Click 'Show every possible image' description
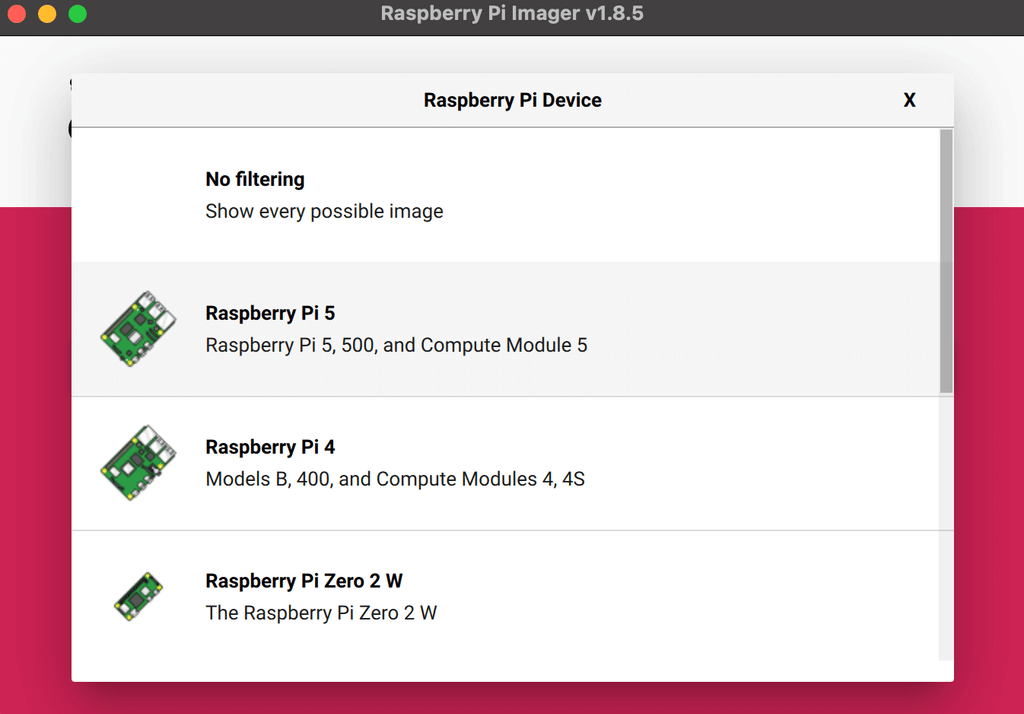Image resolution: width=1024 pixels, height=714 pixels. [x=324, y=212]
